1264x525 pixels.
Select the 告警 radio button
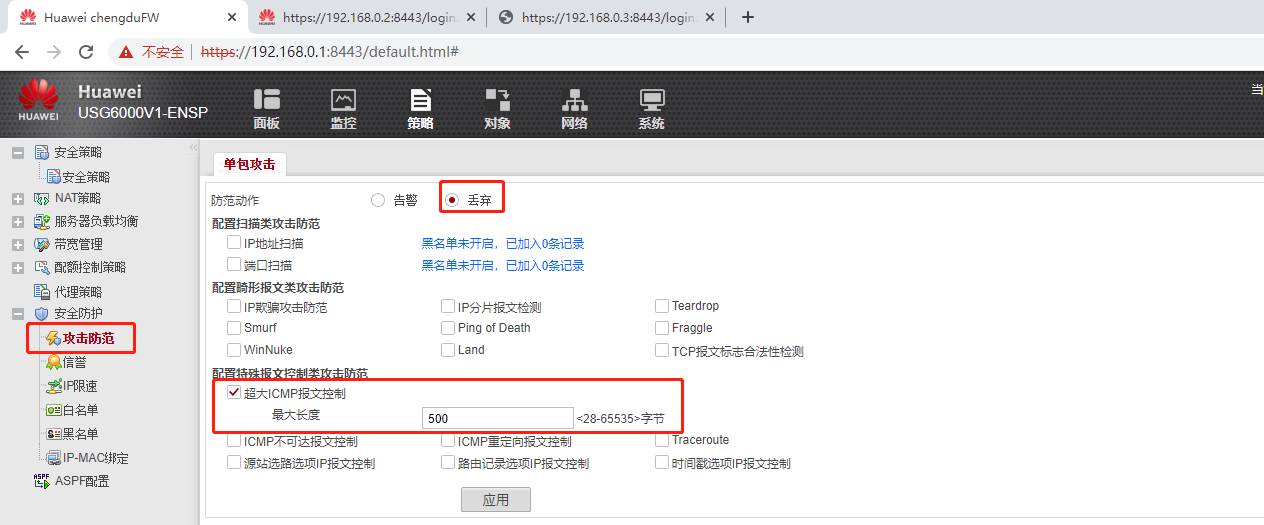click(378, 200)
